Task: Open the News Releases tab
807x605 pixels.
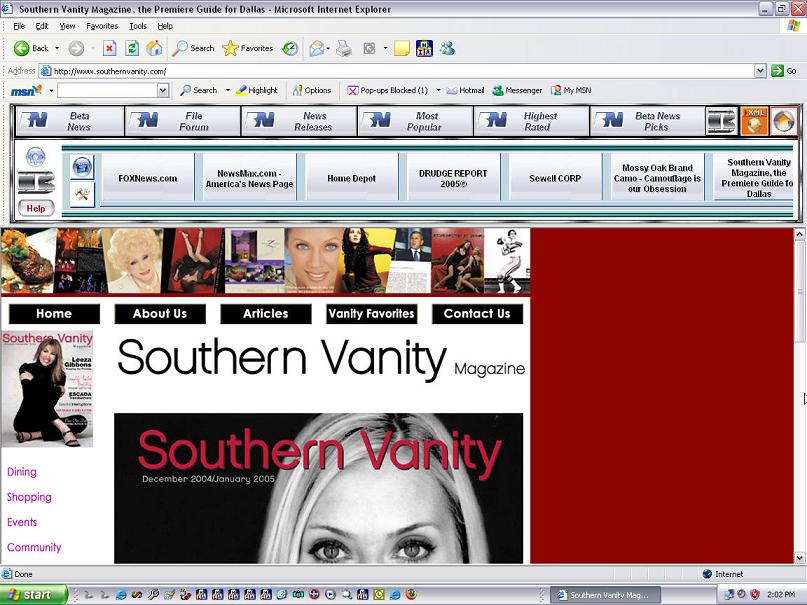Action: pyautogui.click(x=299, y=121)
